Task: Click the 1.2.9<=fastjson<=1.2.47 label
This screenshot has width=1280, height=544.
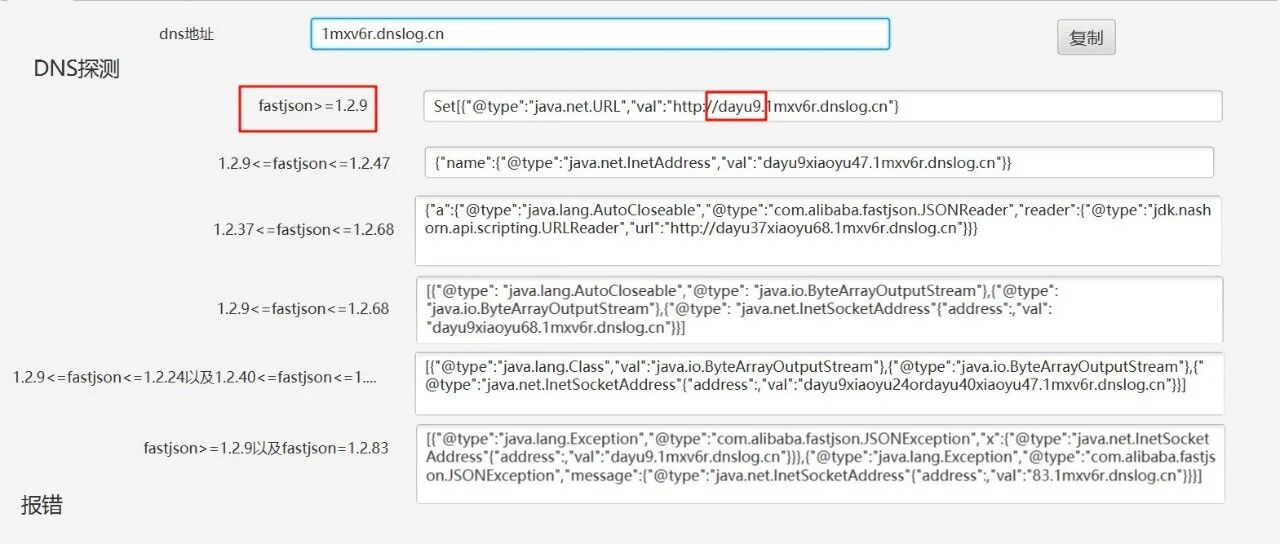Action: point(304,163)
